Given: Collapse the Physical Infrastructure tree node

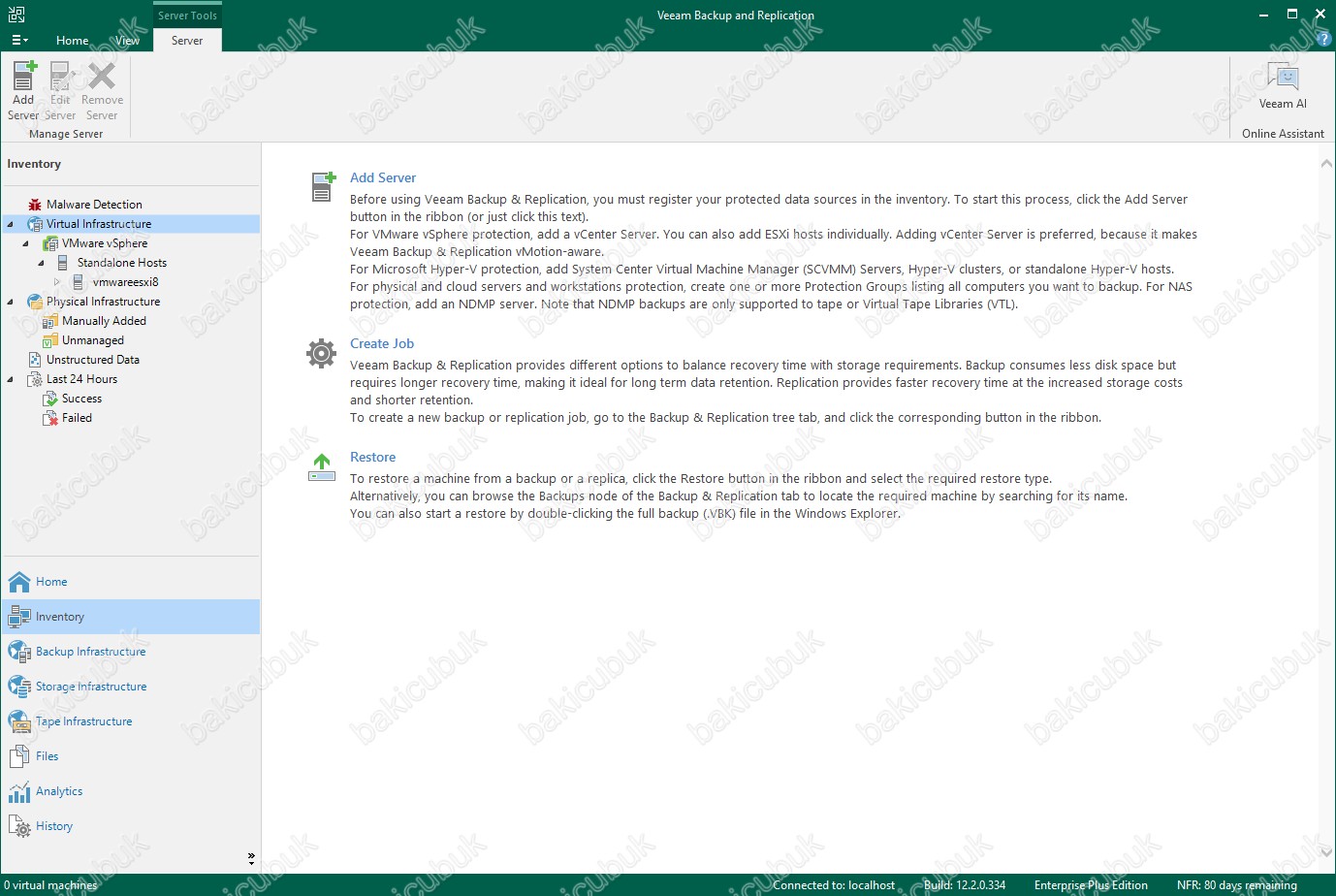Looking at the screenshot, I should coord(11,302).
